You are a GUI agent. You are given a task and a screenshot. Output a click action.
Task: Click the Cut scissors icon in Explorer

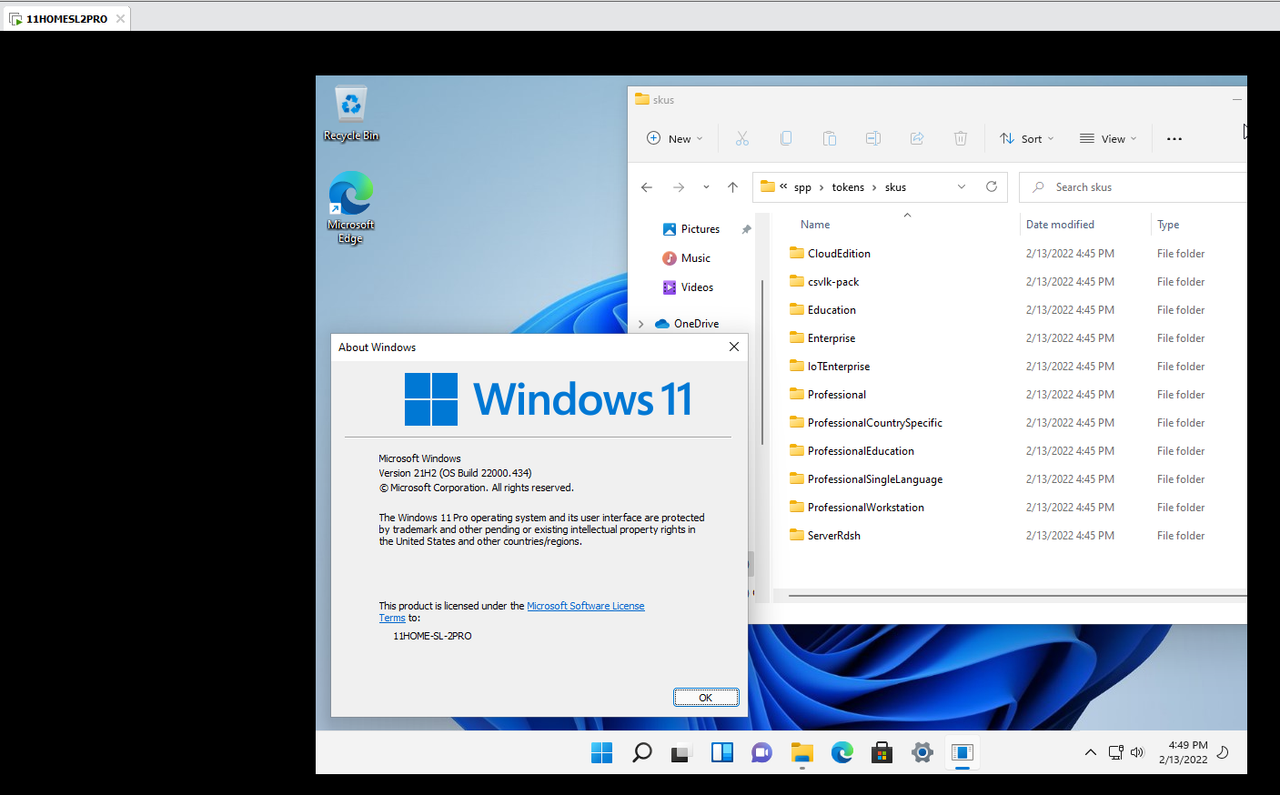742,139
